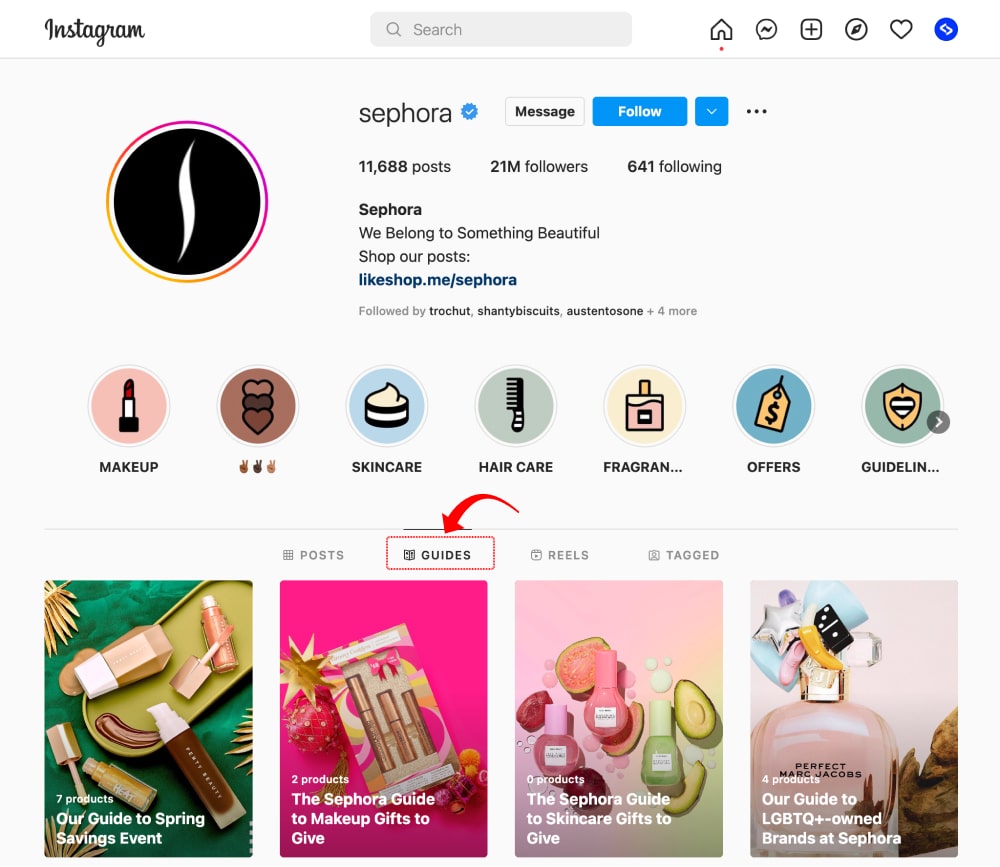Switch to the REELS tab
The height and width of the screenshot is (867, 1000).
pos(560,555)
